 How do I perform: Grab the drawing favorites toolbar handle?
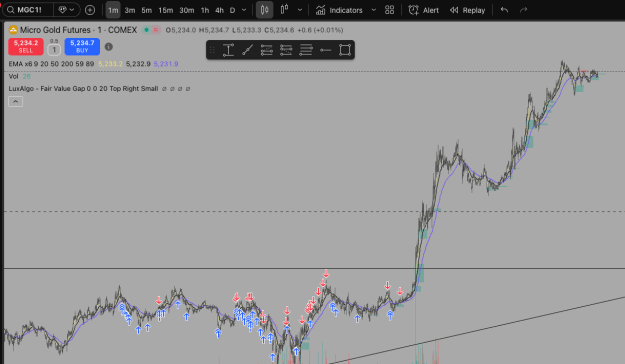212,50
